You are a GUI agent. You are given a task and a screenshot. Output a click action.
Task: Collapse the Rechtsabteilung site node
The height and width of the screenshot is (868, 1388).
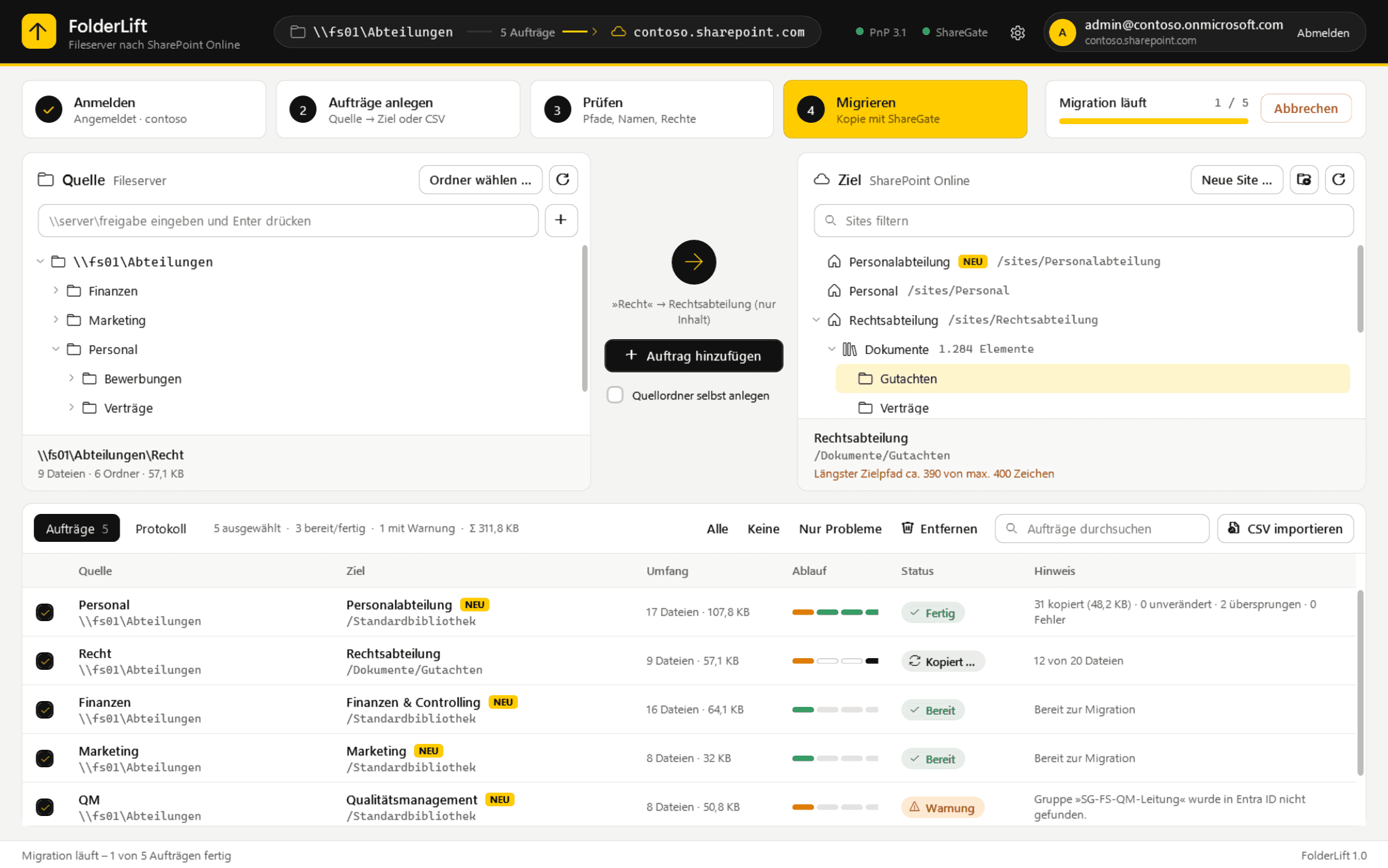(817, 320)
